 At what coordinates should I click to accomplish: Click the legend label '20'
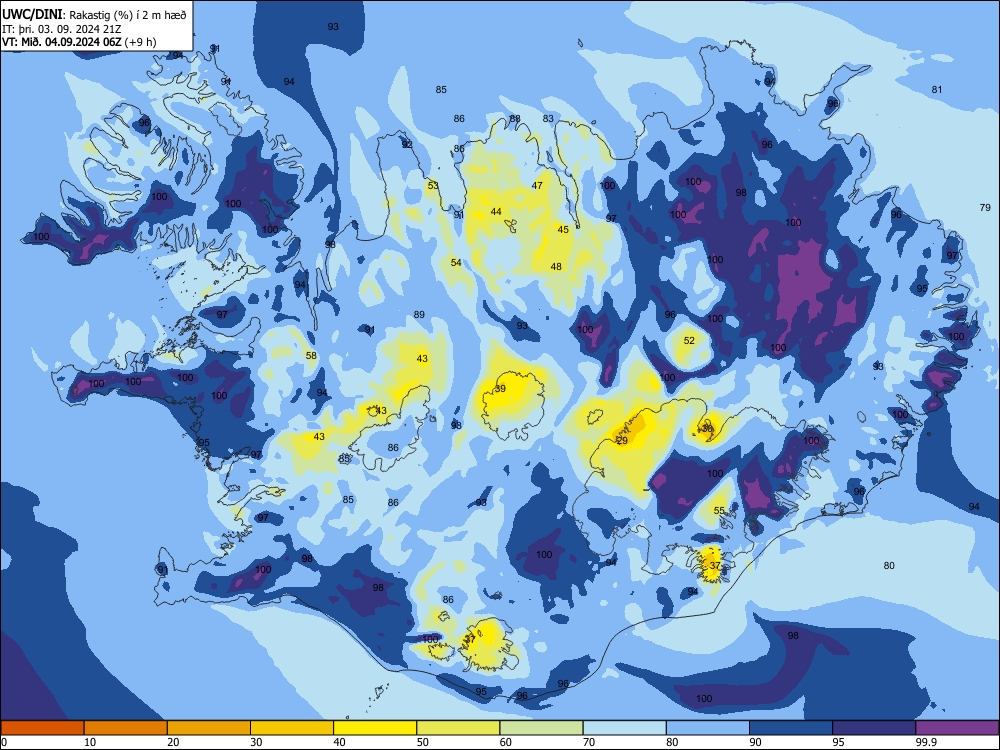click(173, 742)
